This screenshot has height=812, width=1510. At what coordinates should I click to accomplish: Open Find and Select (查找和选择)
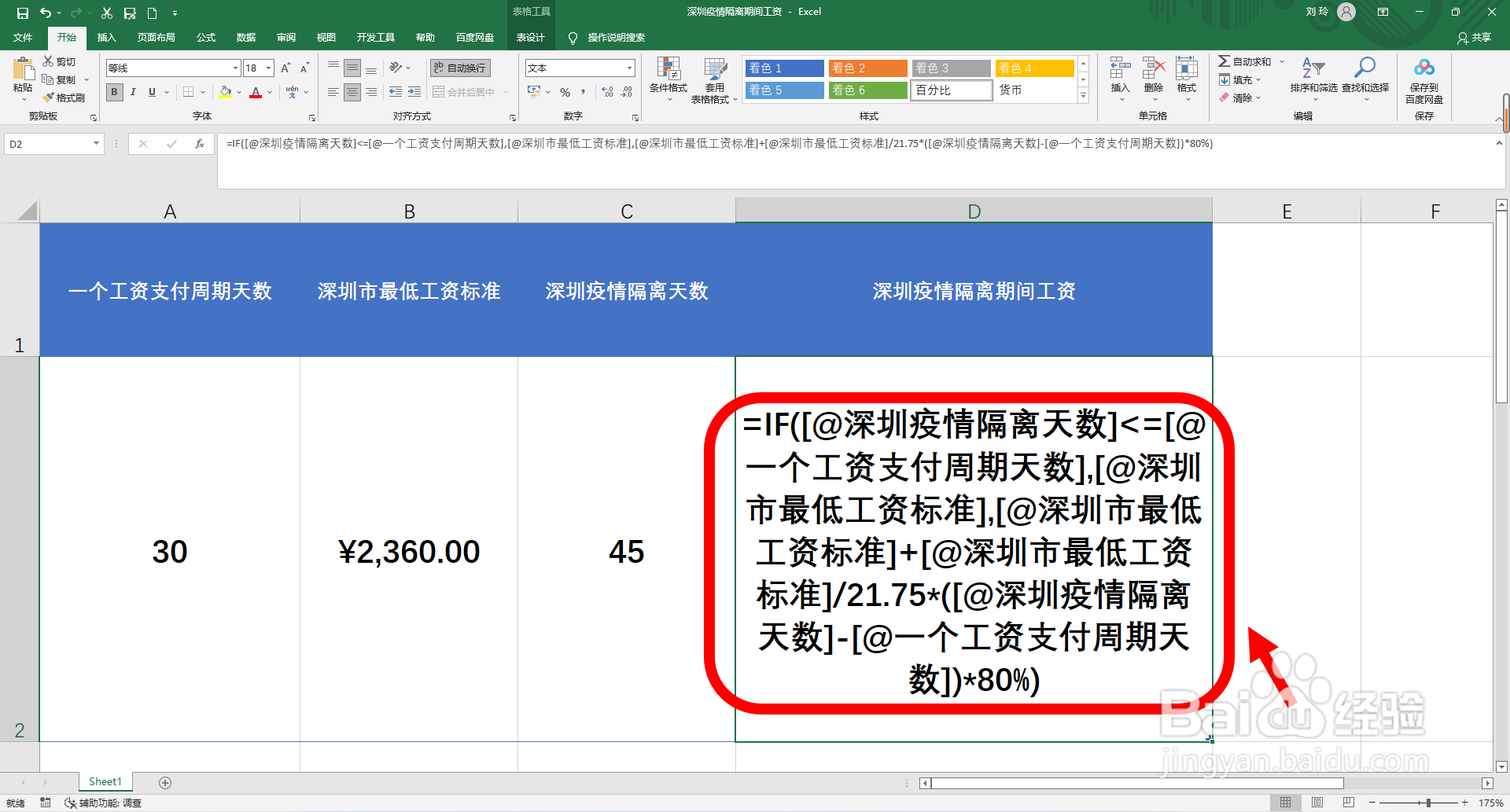point(1365,79)
